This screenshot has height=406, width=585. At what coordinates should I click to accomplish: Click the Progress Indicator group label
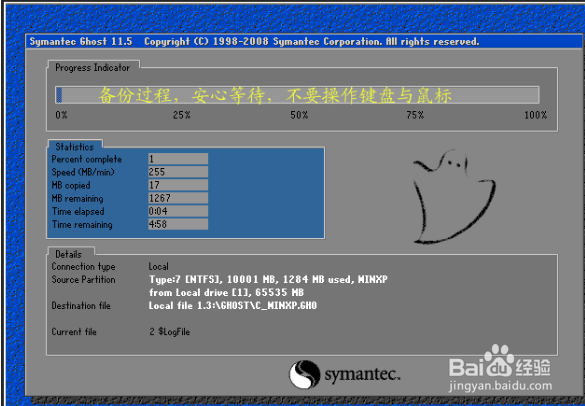(x=93, y=68)
